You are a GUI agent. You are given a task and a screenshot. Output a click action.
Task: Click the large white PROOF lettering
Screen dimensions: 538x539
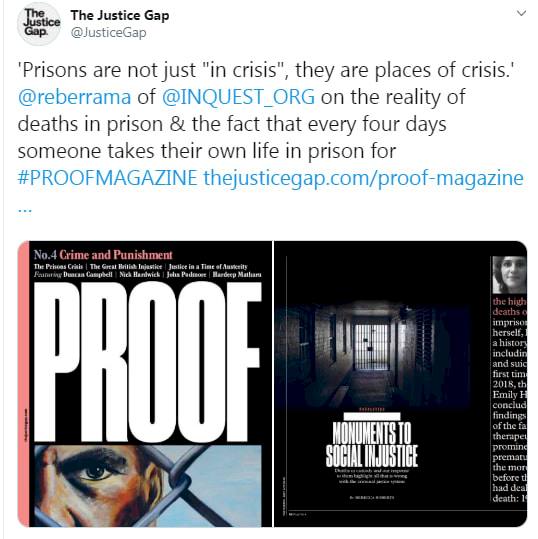pos(148,362)
